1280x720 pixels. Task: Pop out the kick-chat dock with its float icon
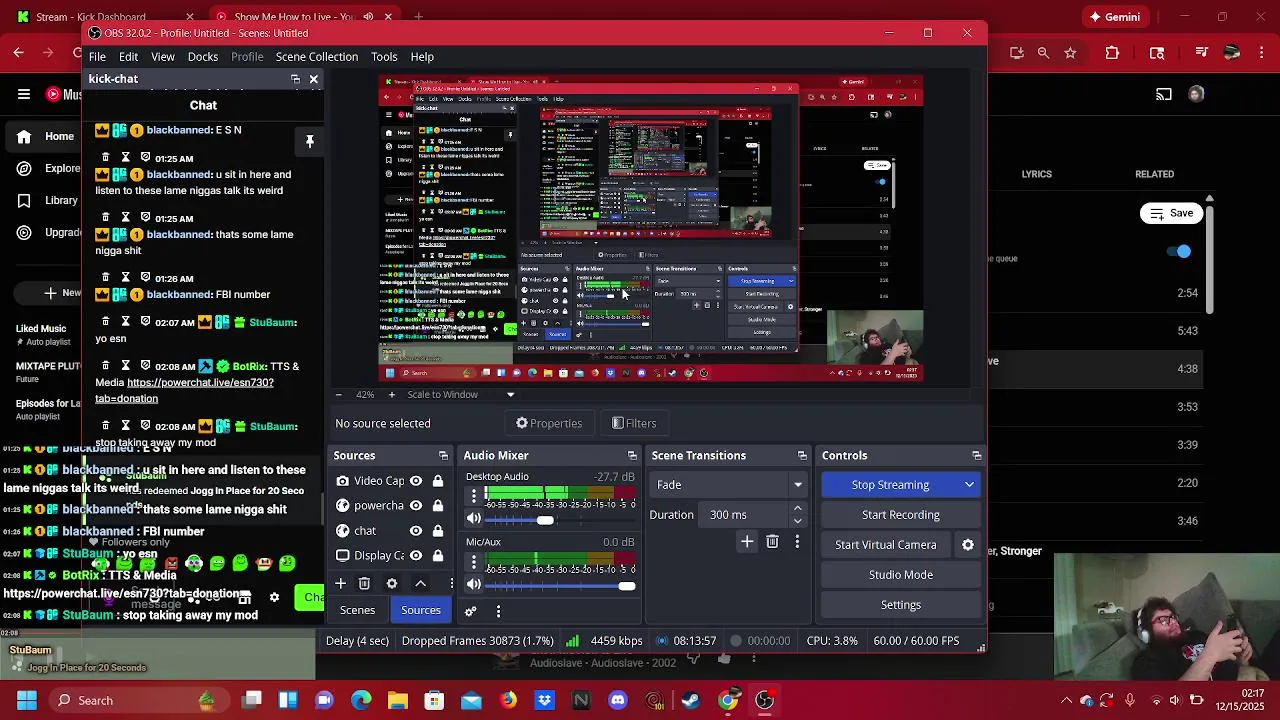click(x=295, y=79)
